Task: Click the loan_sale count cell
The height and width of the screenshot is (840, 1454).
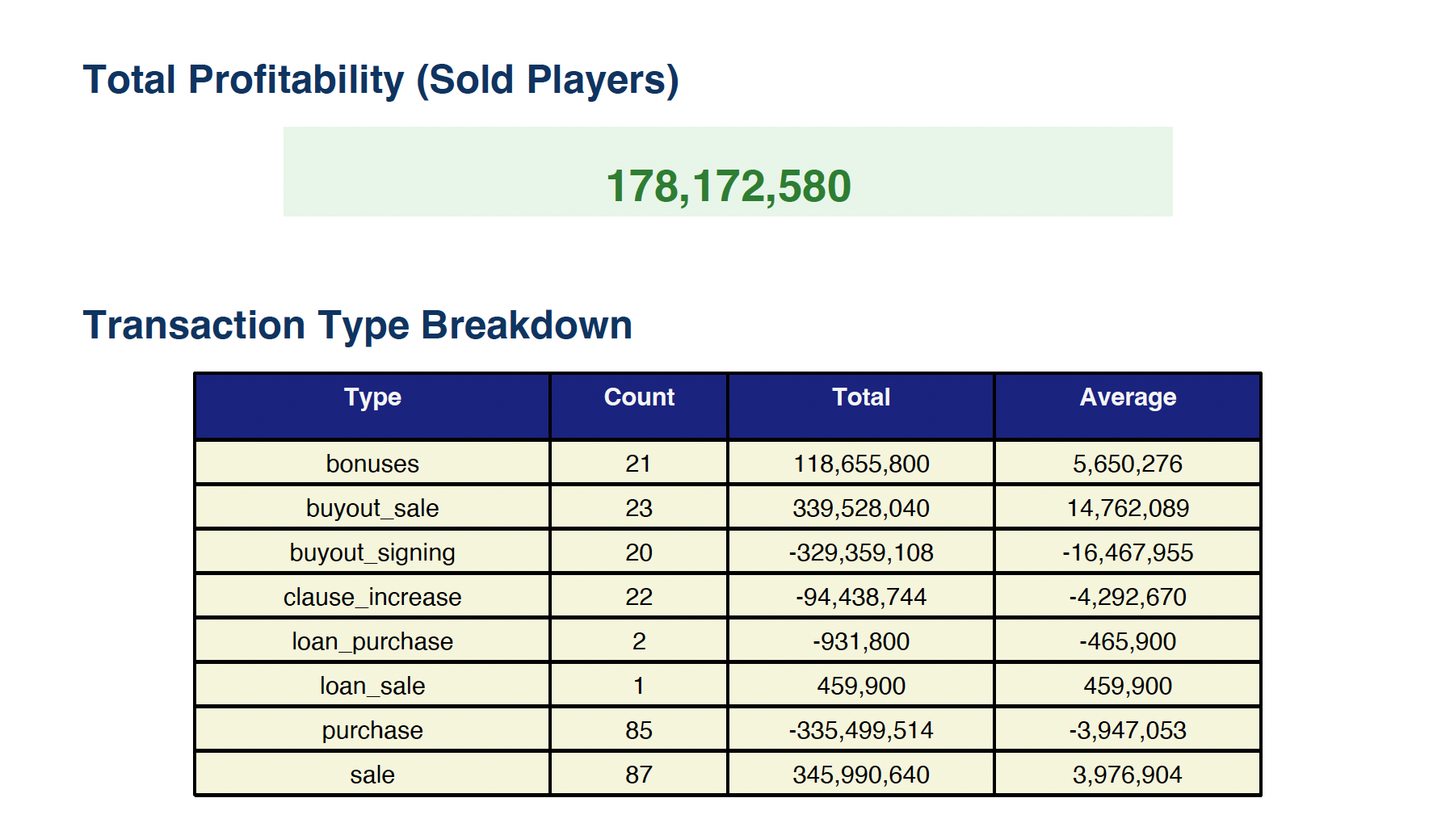Action: click(638, 686)
